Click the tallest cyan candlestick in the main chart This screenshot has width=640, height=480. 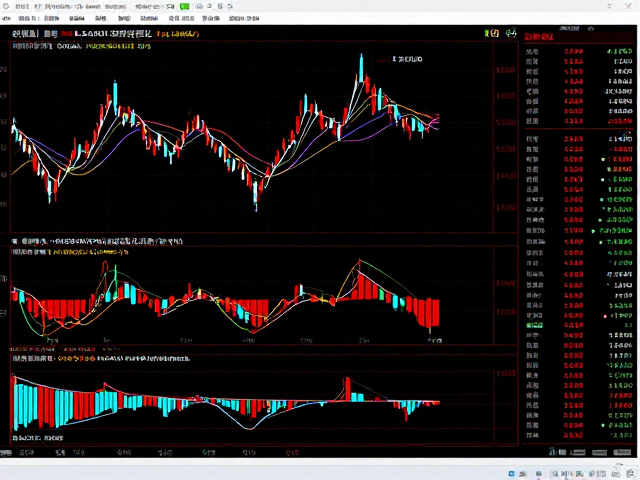click(361, 67)
